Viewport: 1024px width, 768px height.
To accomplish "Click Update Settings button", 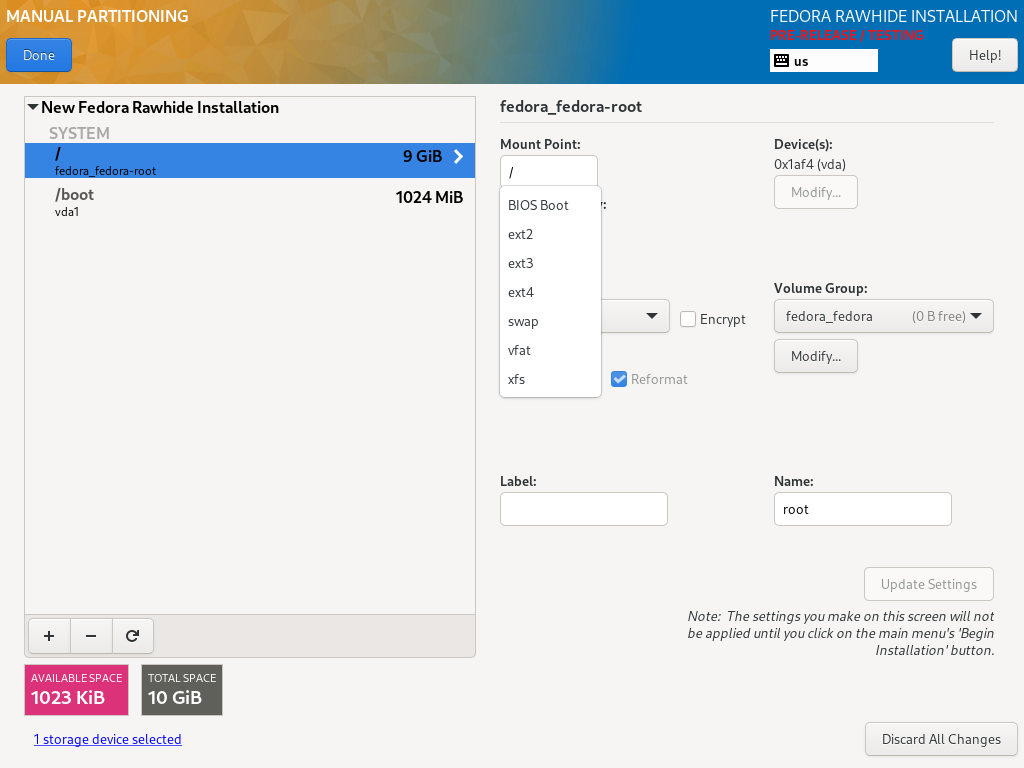I will coord(929,584).
